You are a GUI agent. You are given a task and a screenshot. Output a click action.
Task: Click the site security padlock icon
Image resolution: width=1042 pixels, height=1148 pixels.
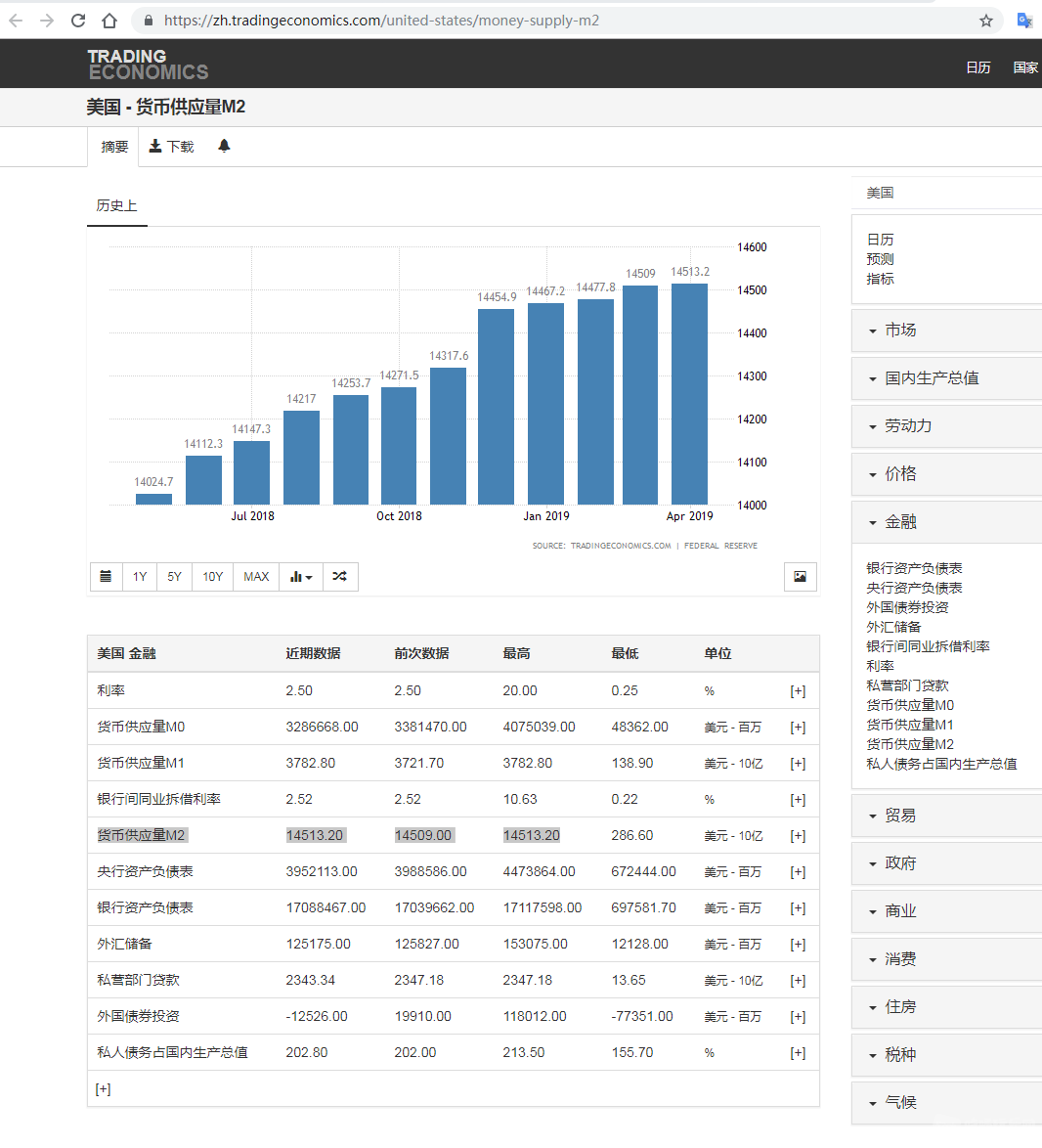[x=149, y=21]
